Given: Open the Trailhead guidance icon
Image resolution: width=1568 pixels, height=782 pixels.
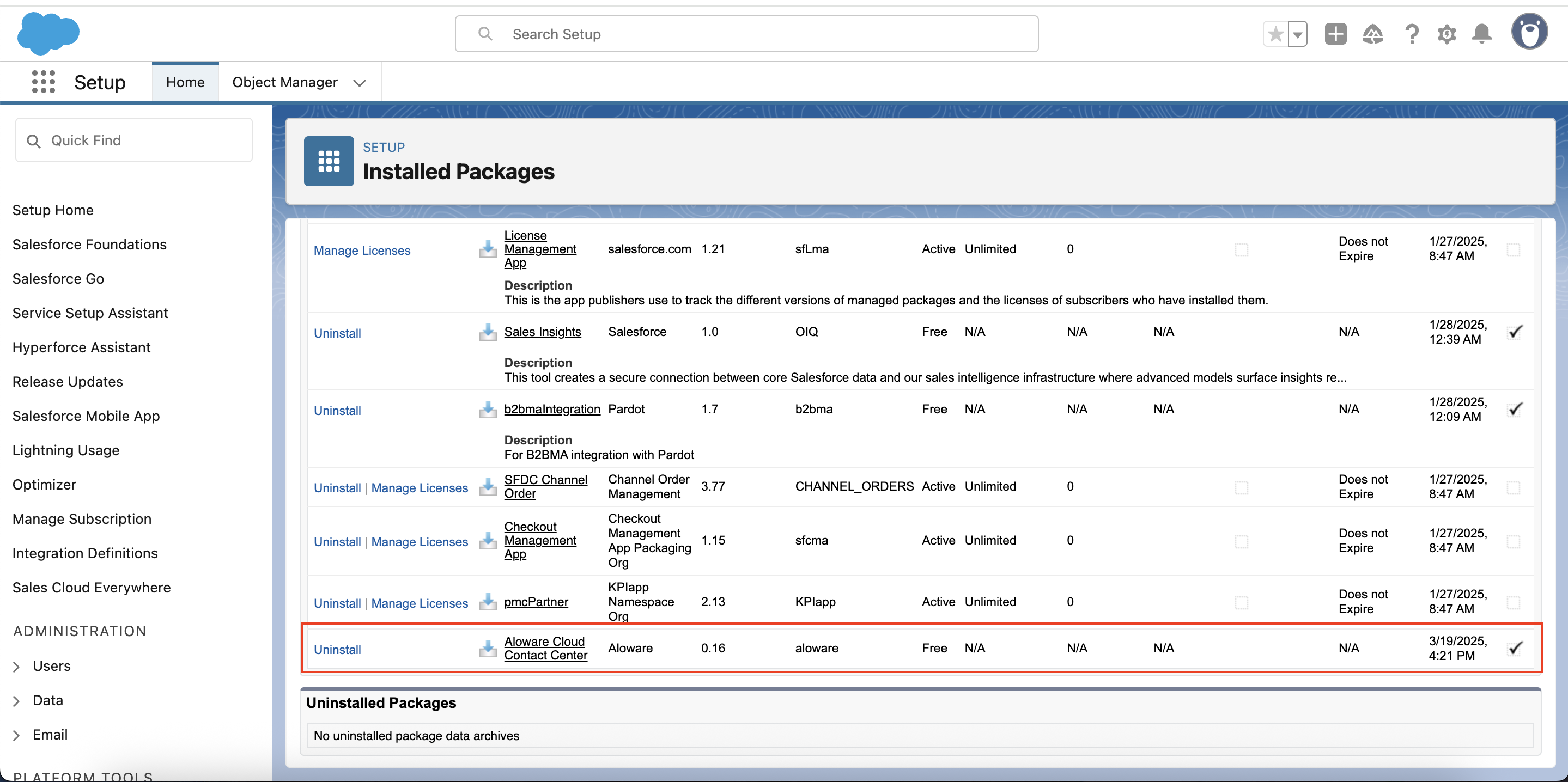Looking at the screenshot, I should pos(1373,34).
